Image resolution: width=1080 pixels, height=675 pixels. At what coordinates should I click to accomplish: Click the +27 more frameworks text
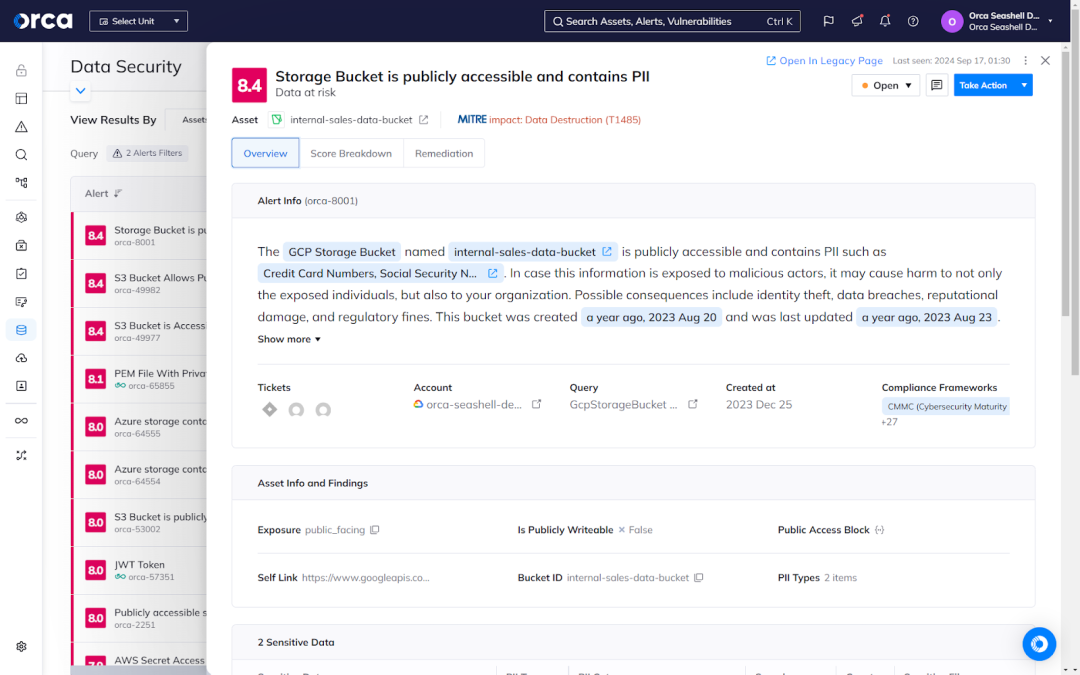click(x=889, y=422)
